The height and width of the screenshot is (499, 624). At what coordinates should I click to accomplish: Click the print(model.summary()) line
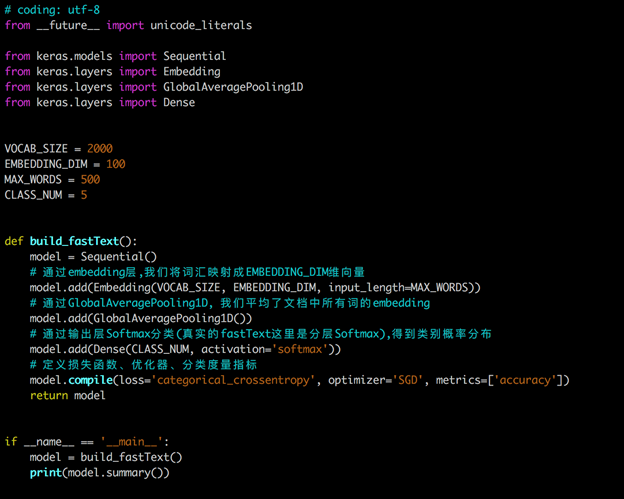[x=99, y=472]
